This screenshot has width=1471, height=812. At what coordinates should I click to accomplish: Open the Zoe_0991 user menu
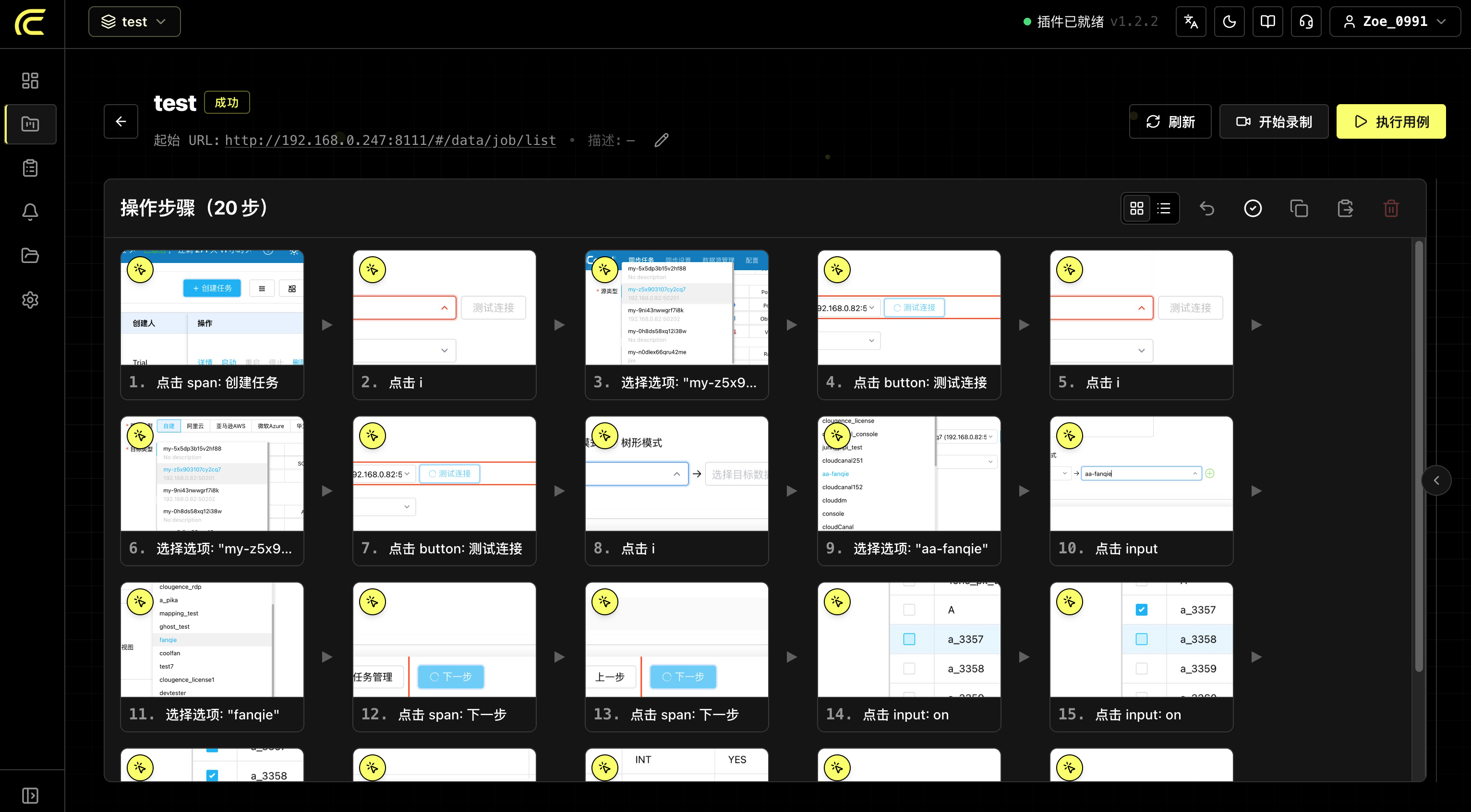click(x=1395, y=22)
